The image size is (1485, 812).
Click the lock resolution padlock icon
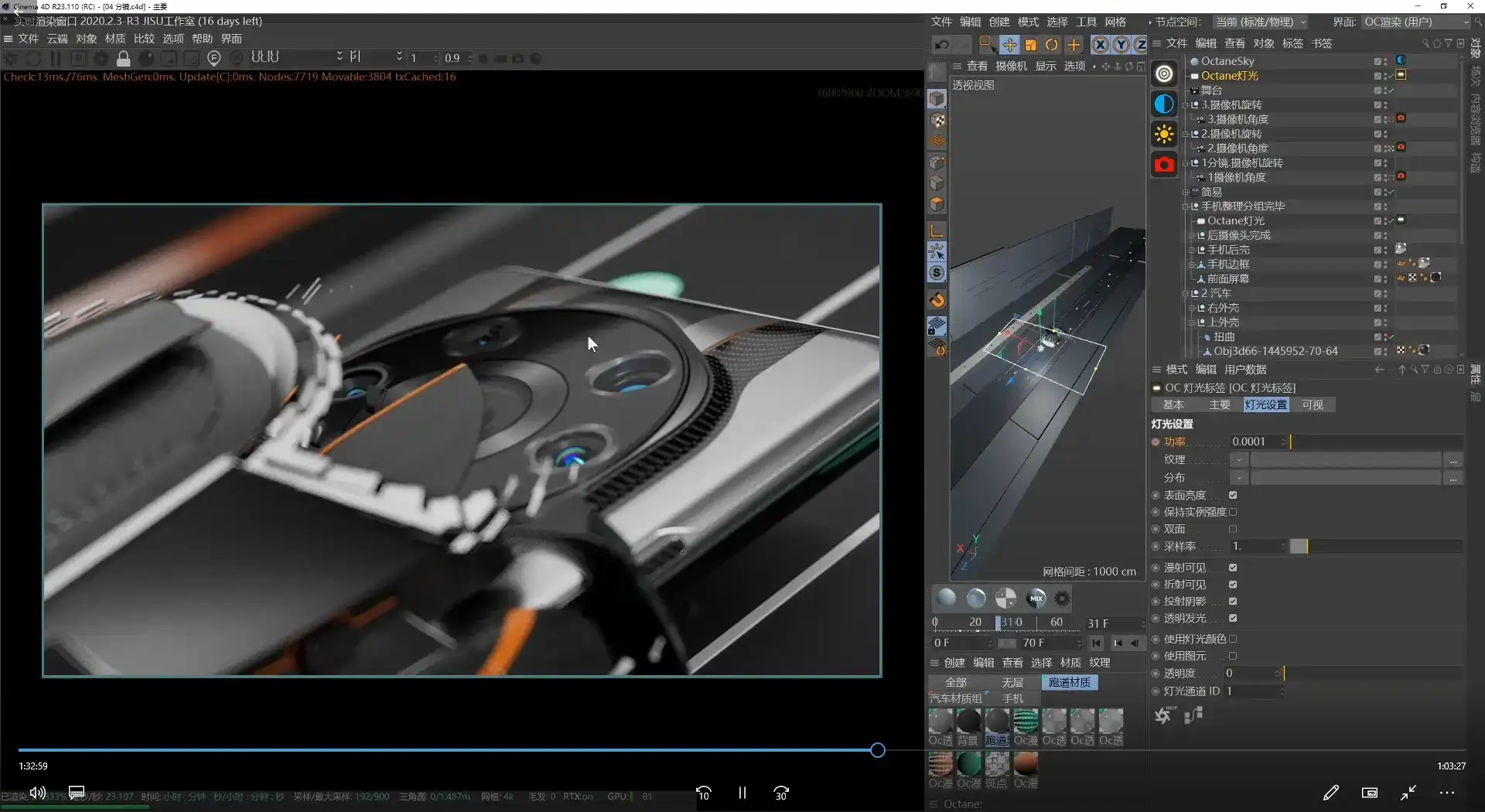(123, 58)
